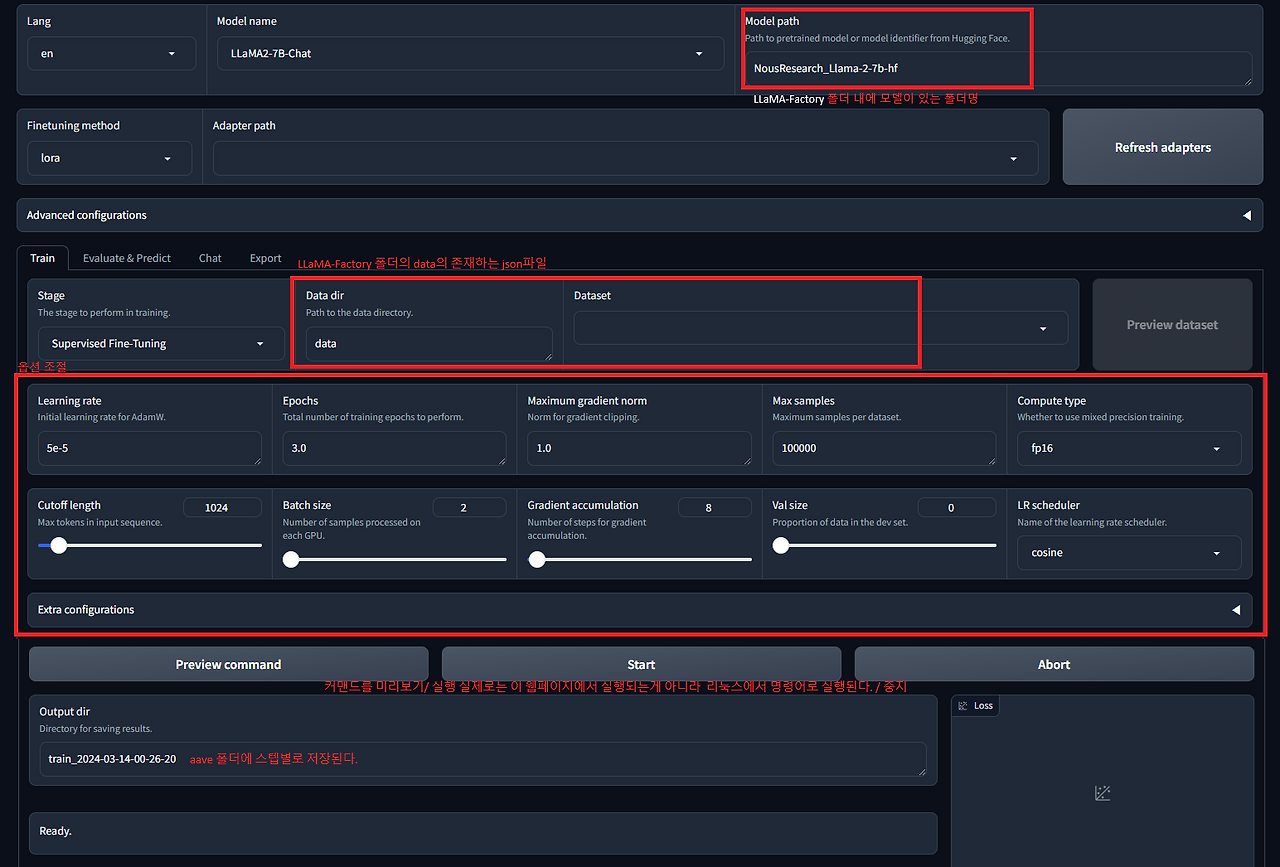
Task: Click the Adapter path dropdown arrow icon
Action: coord(1013,159)
